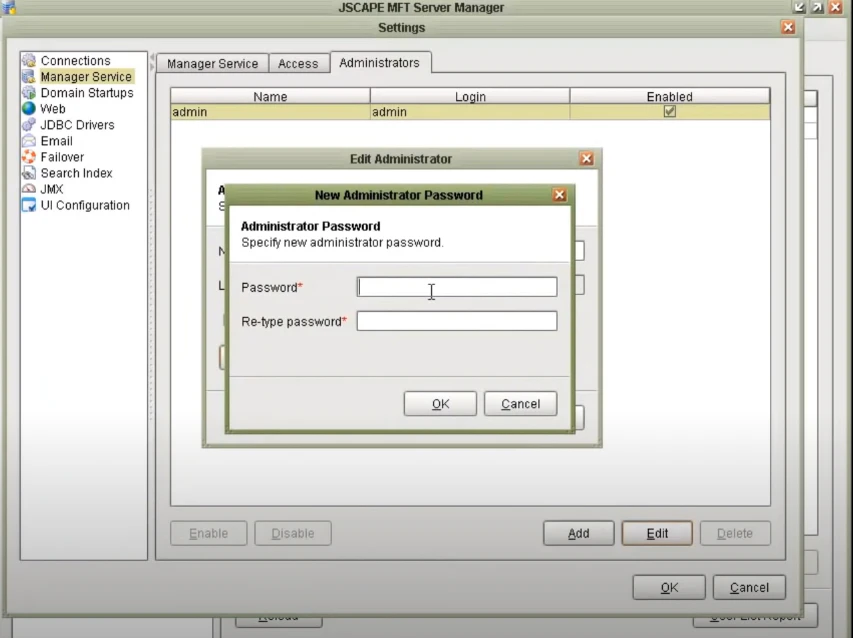853x638 pixels.
Task: Select the Administrators tab
Action: click(x=380, y=62)
